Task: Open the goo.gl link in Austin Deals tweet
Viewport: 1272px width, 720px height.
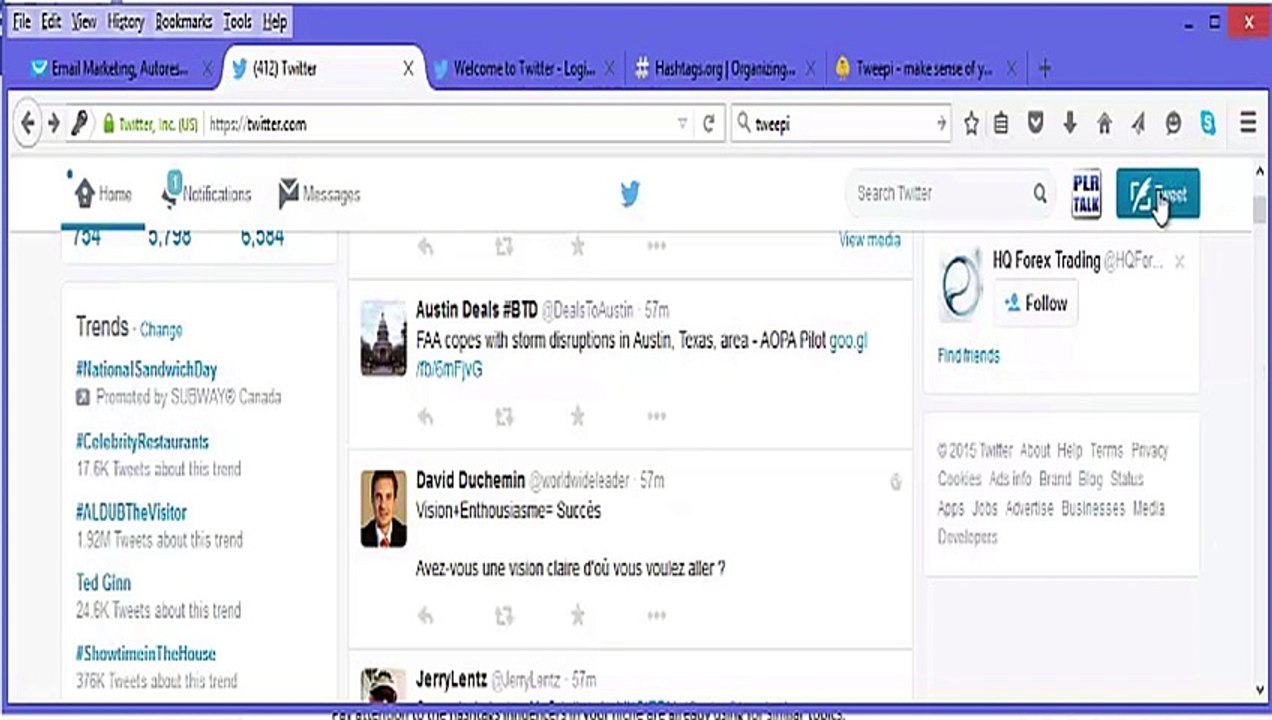Action: pos(848,341)
